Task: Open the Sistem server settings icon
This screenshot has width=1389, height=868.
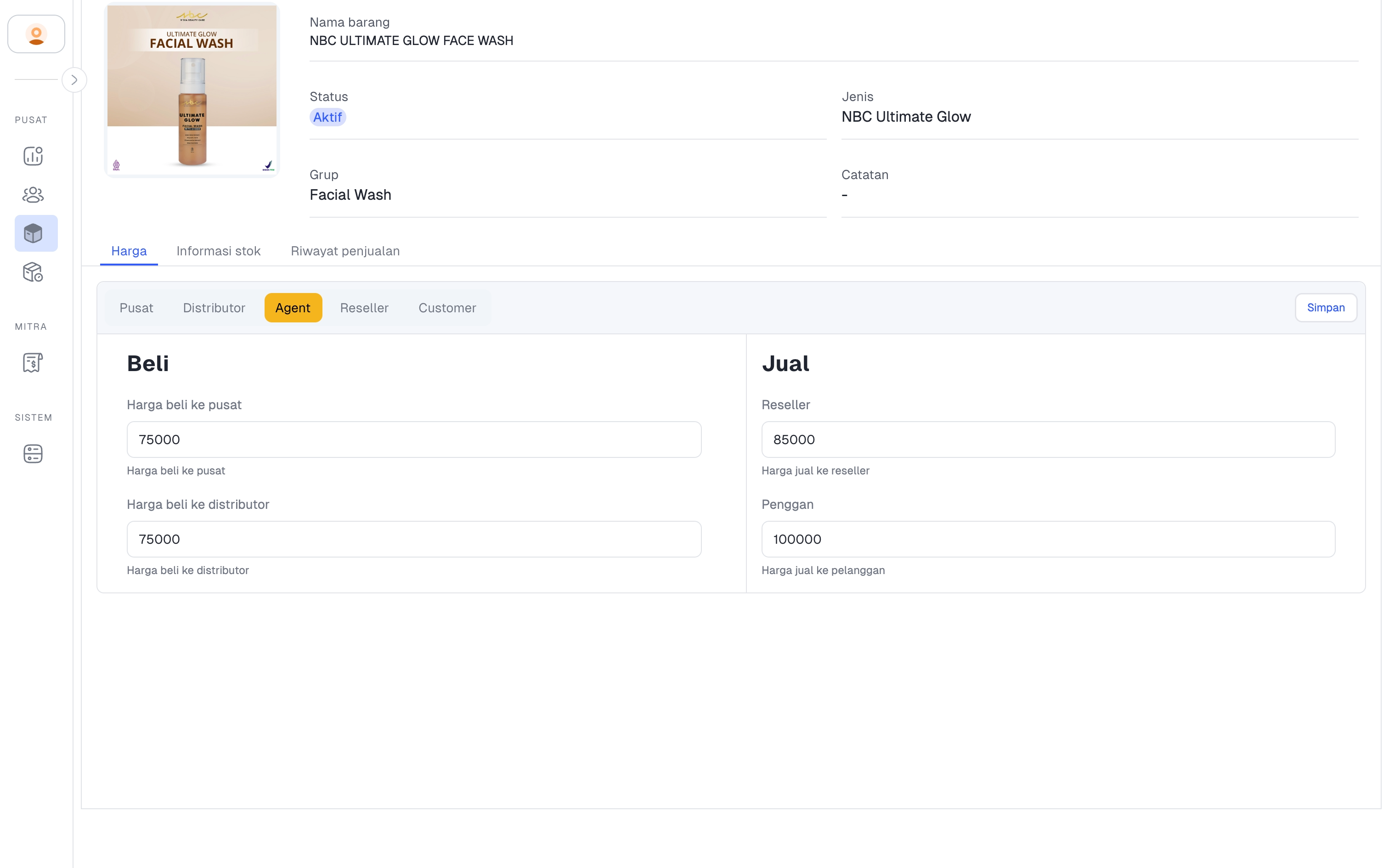Action: click(x=33, y=454)
